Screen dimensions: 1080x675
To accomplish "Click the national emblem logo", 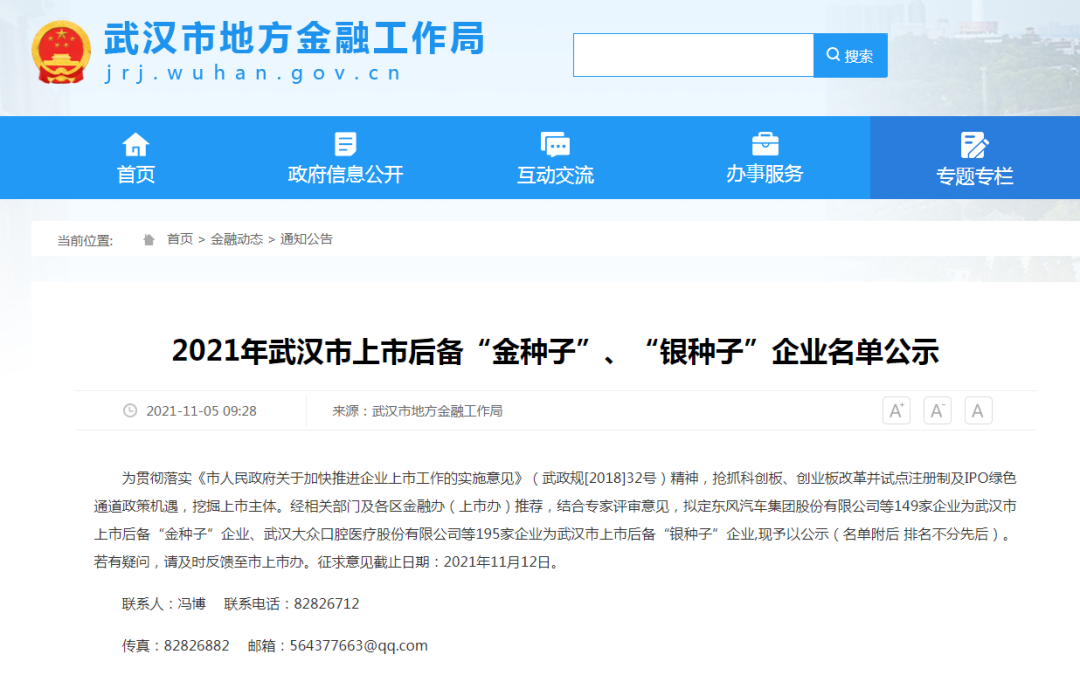I will [60, 52].
